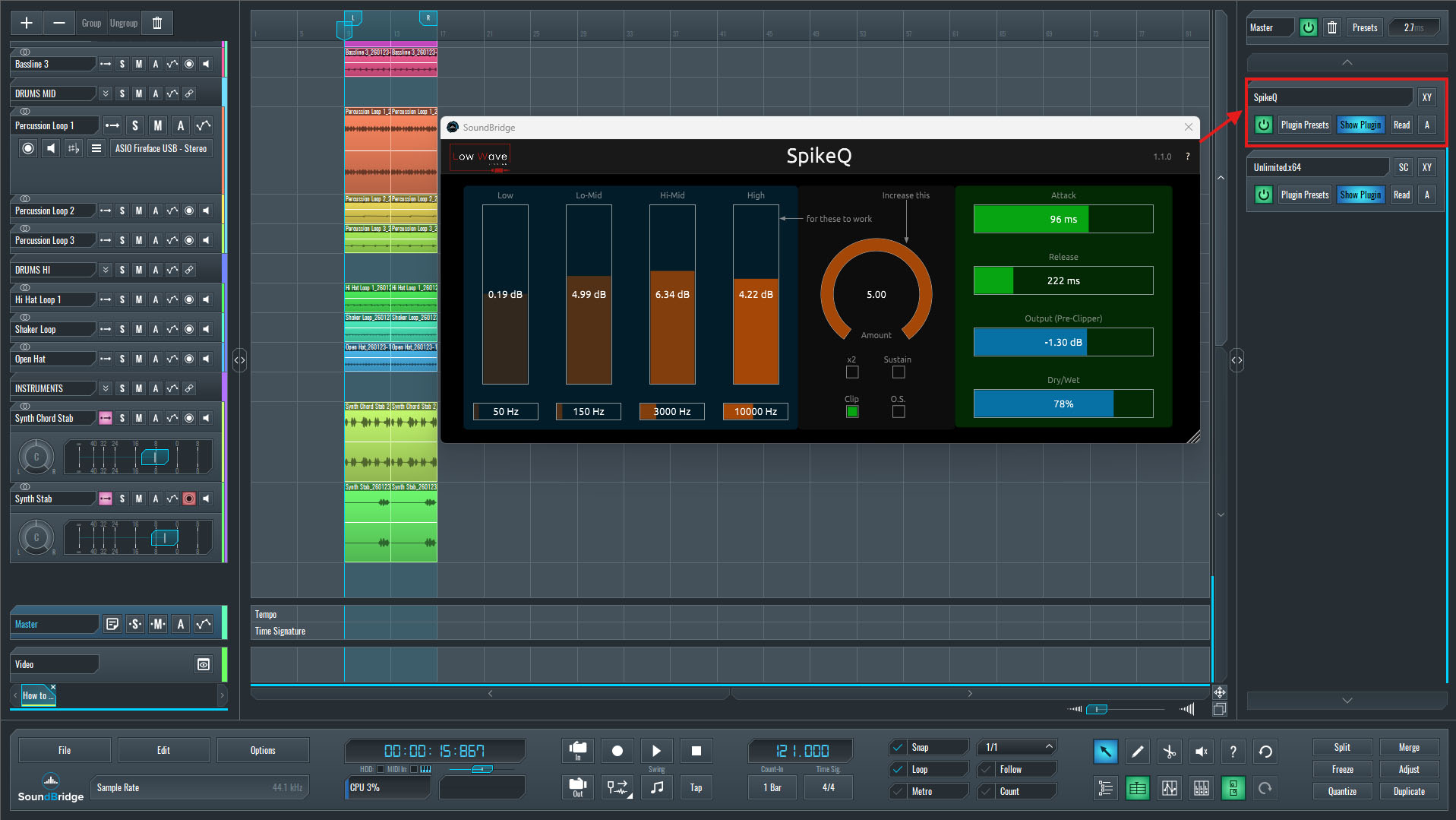Click the undo arrow icon

pyautogui.click(x=1265, y=752)
